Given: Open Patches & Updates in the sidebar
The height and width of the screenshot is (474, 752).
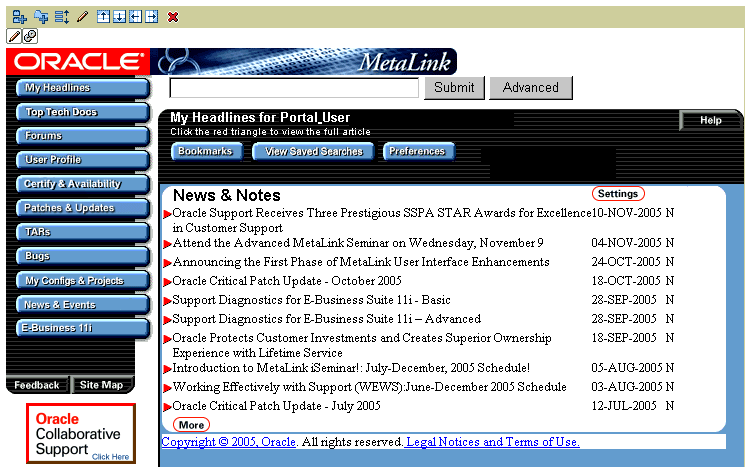Looking at the screenshot, I should pyautogui.click(x=82, y=208).
